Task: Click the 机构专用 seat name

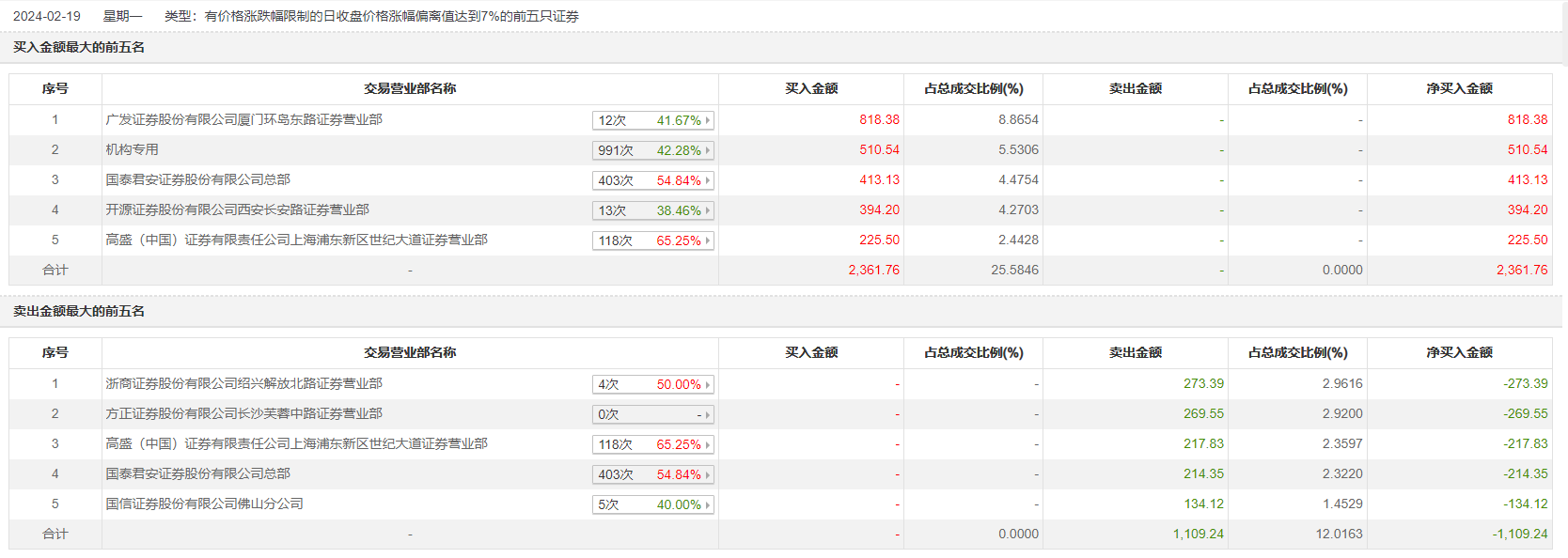Action: 132,149
